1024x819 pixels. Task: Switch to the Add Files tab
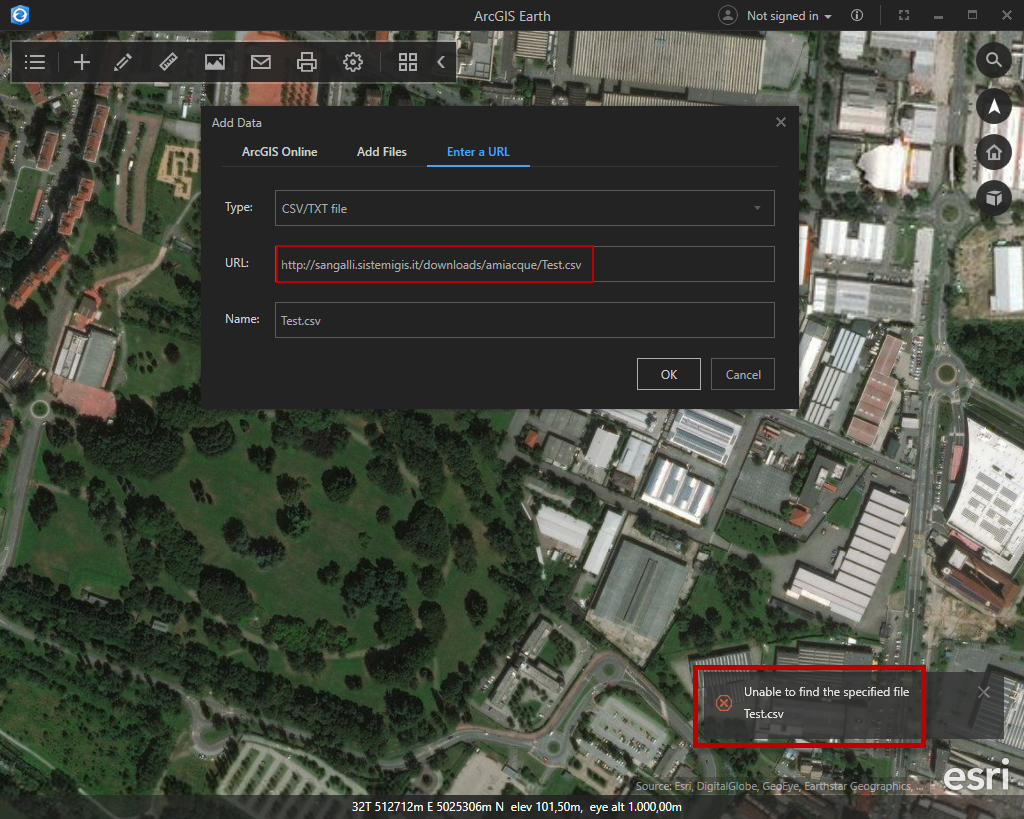pos(381,152)
